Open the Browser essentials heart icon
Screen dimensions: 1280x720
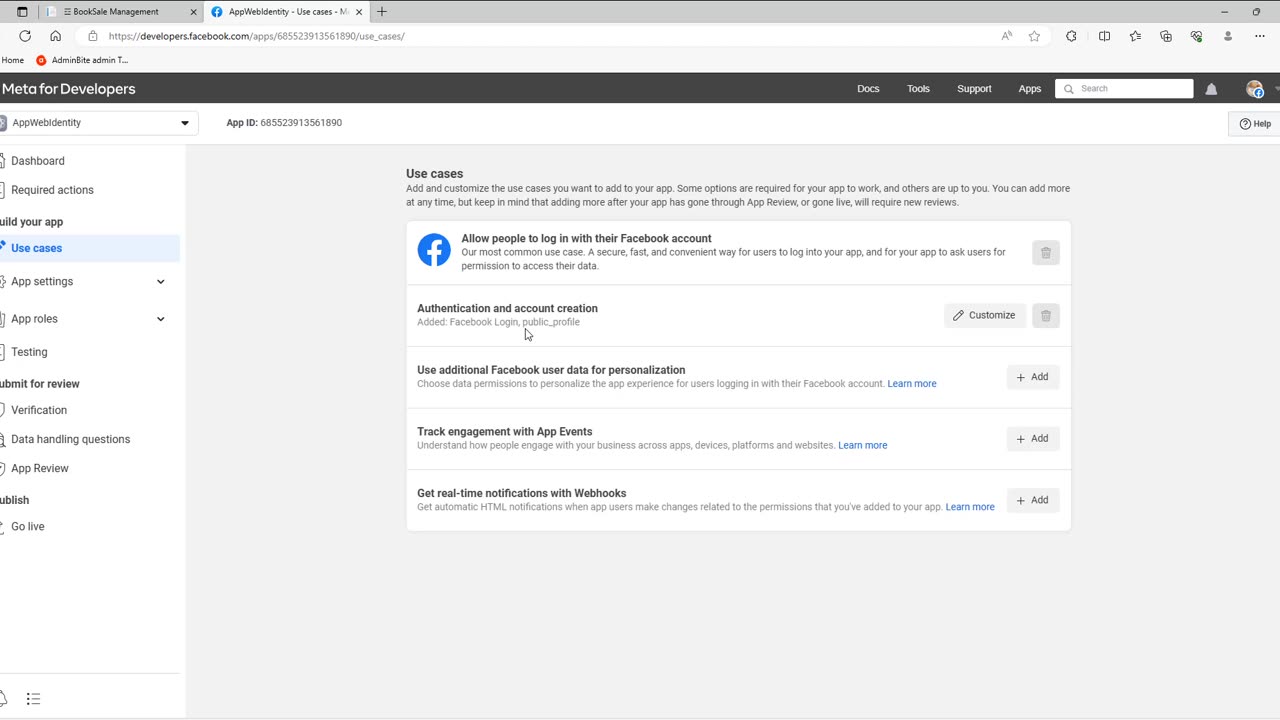(1196, 36)
